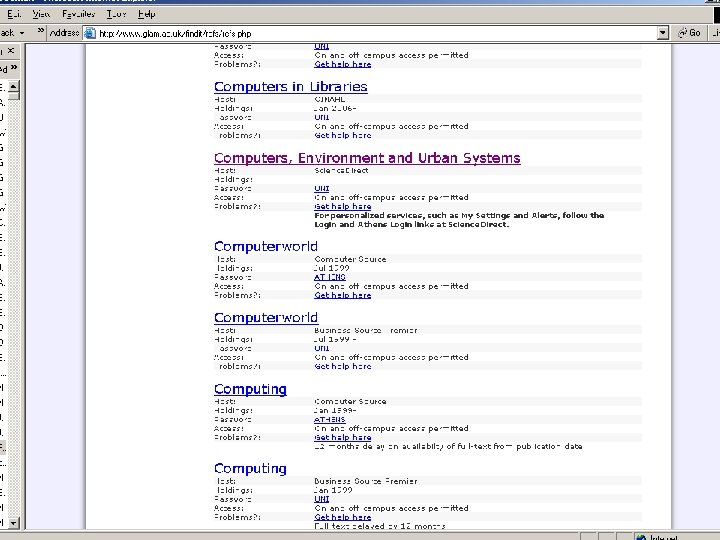The height and width of the screenshot is (540, 720).
Task: Click the left pane scroll down arrow
Action: pyautogui.click(x=14, y=523)
